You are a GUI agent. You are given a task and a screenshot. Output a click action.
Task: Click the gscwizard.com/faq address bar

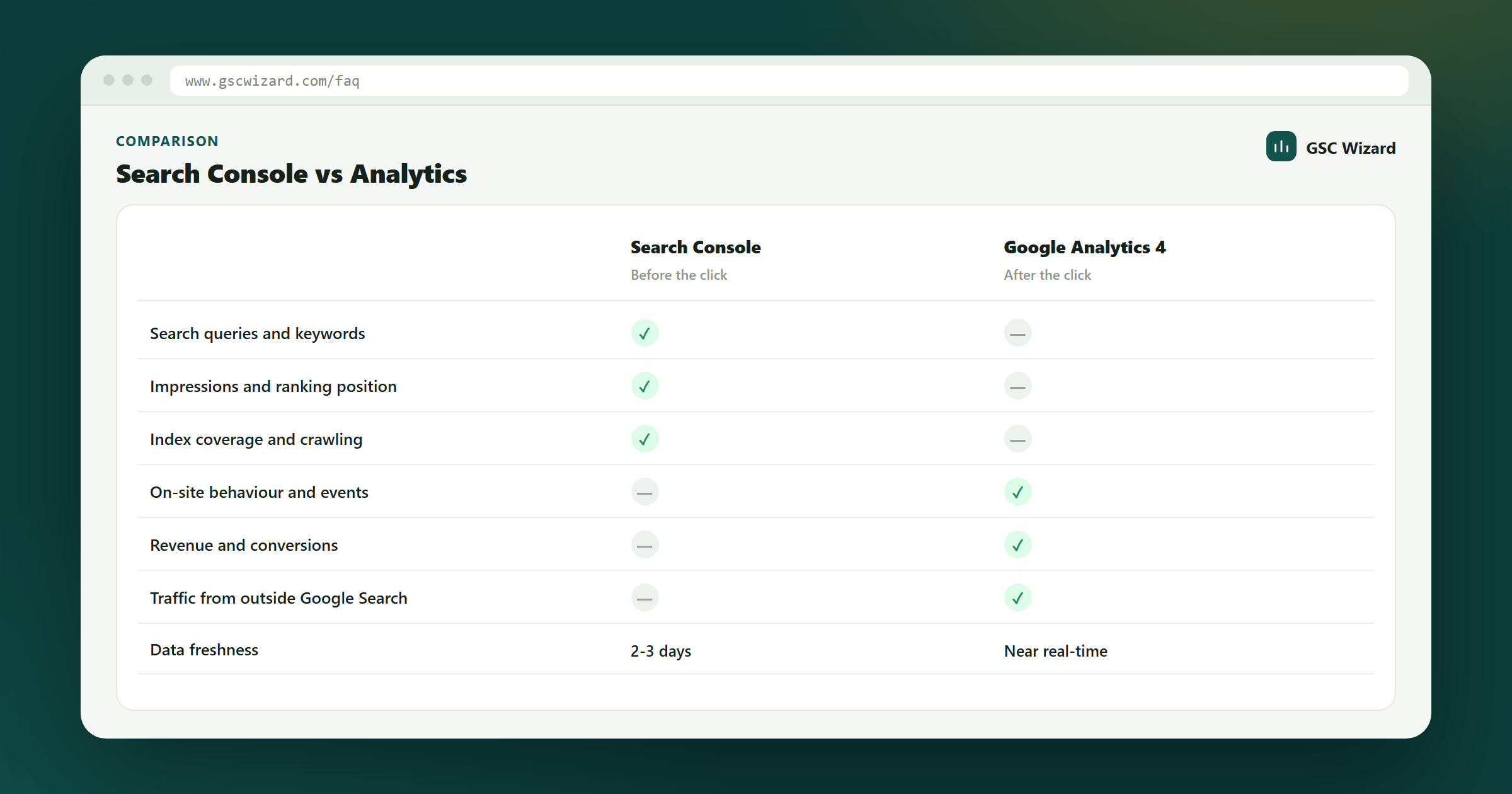pyautogui.click(x=789, y=81)
